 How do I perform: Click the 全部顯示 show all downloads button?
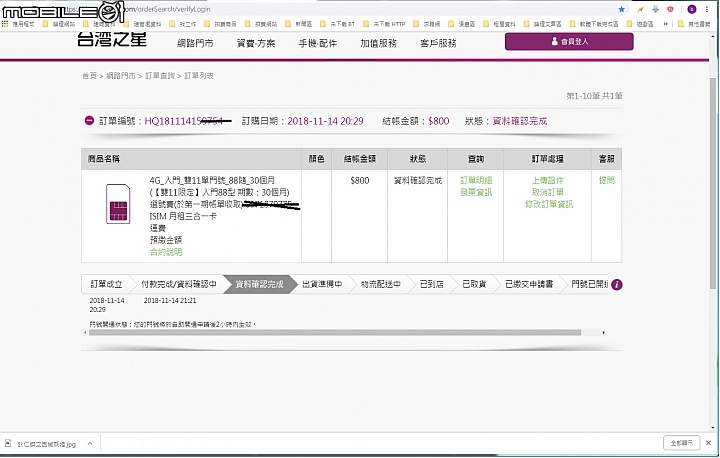(681, 443)
